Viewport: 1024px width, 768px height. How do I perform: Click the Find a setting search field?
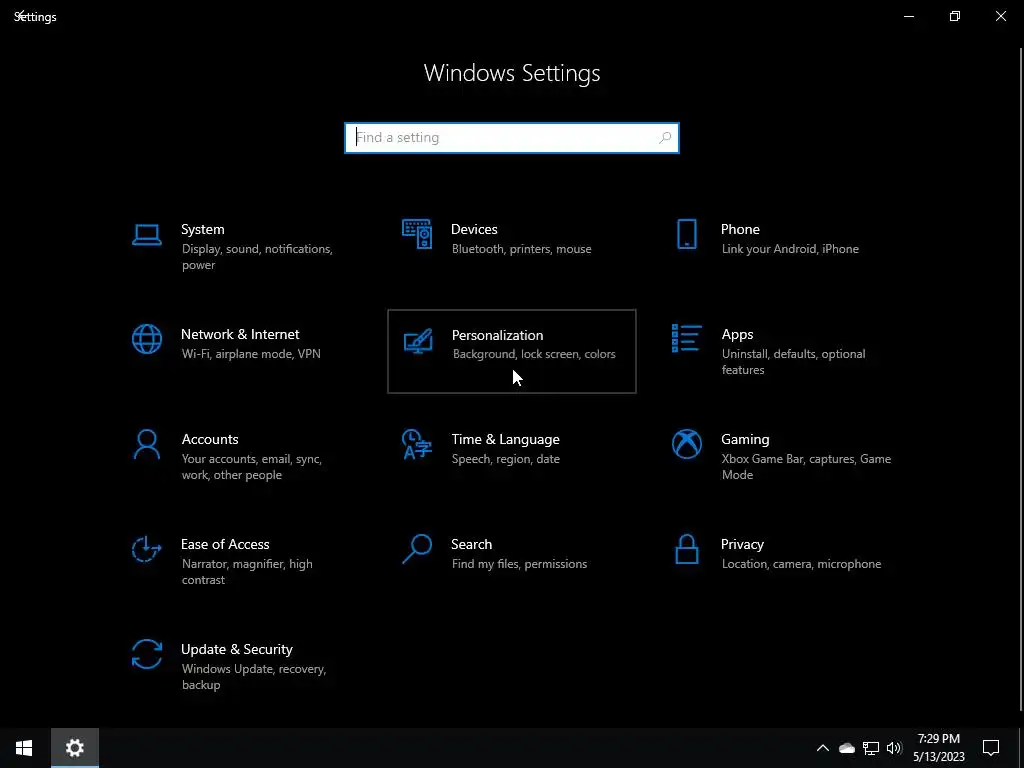tap(512, 138)
